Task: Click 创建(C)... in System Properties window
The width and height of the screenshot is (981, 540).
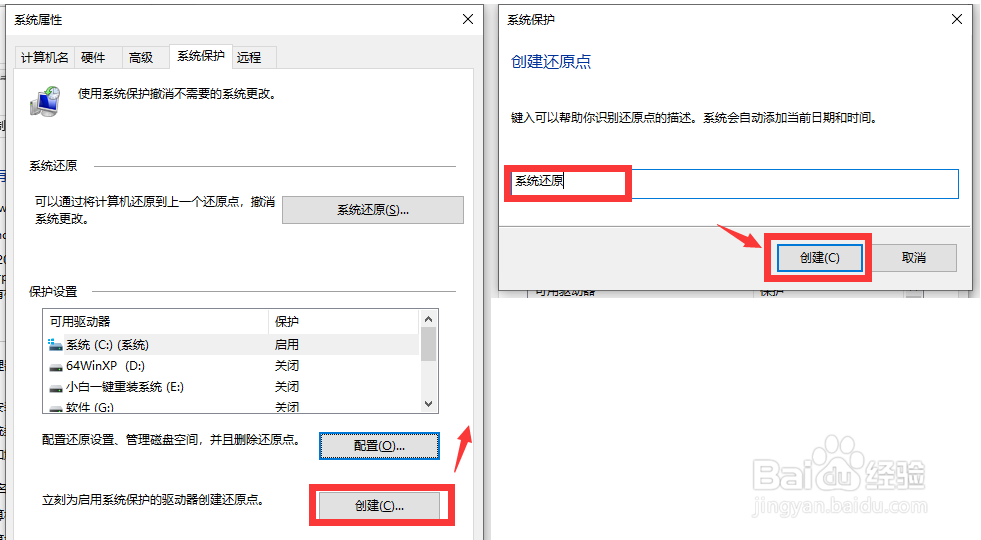Action: pyautogui.click(x=379, y=506)
